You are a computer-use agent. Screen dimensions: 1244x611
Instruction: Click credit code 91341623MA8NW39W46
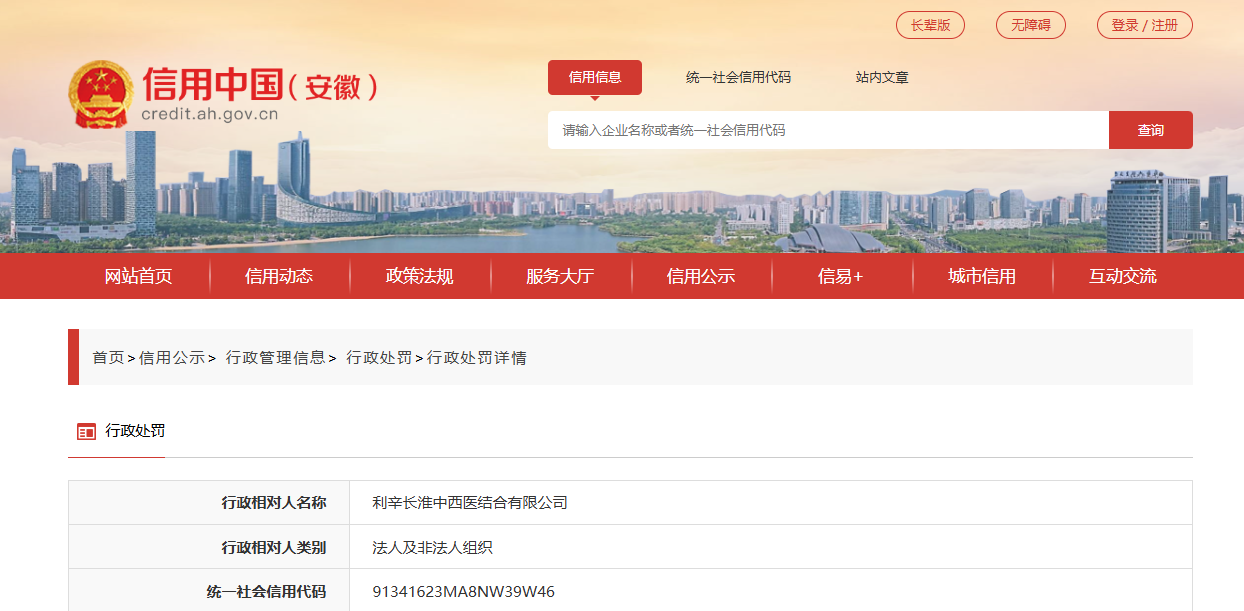click(463, 591)
